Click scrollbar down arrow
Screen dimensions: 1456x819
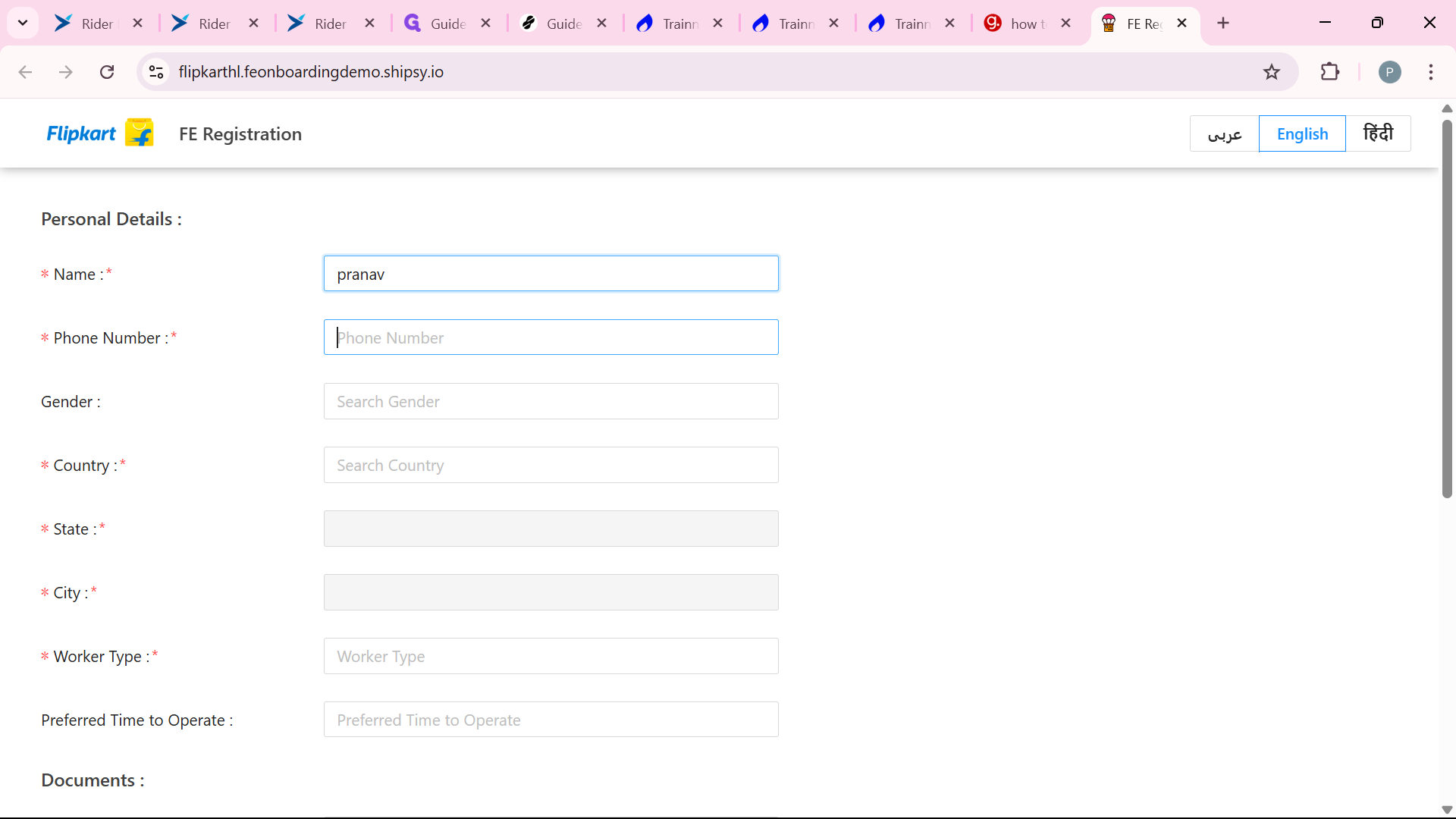click(x=1447, y=810)
